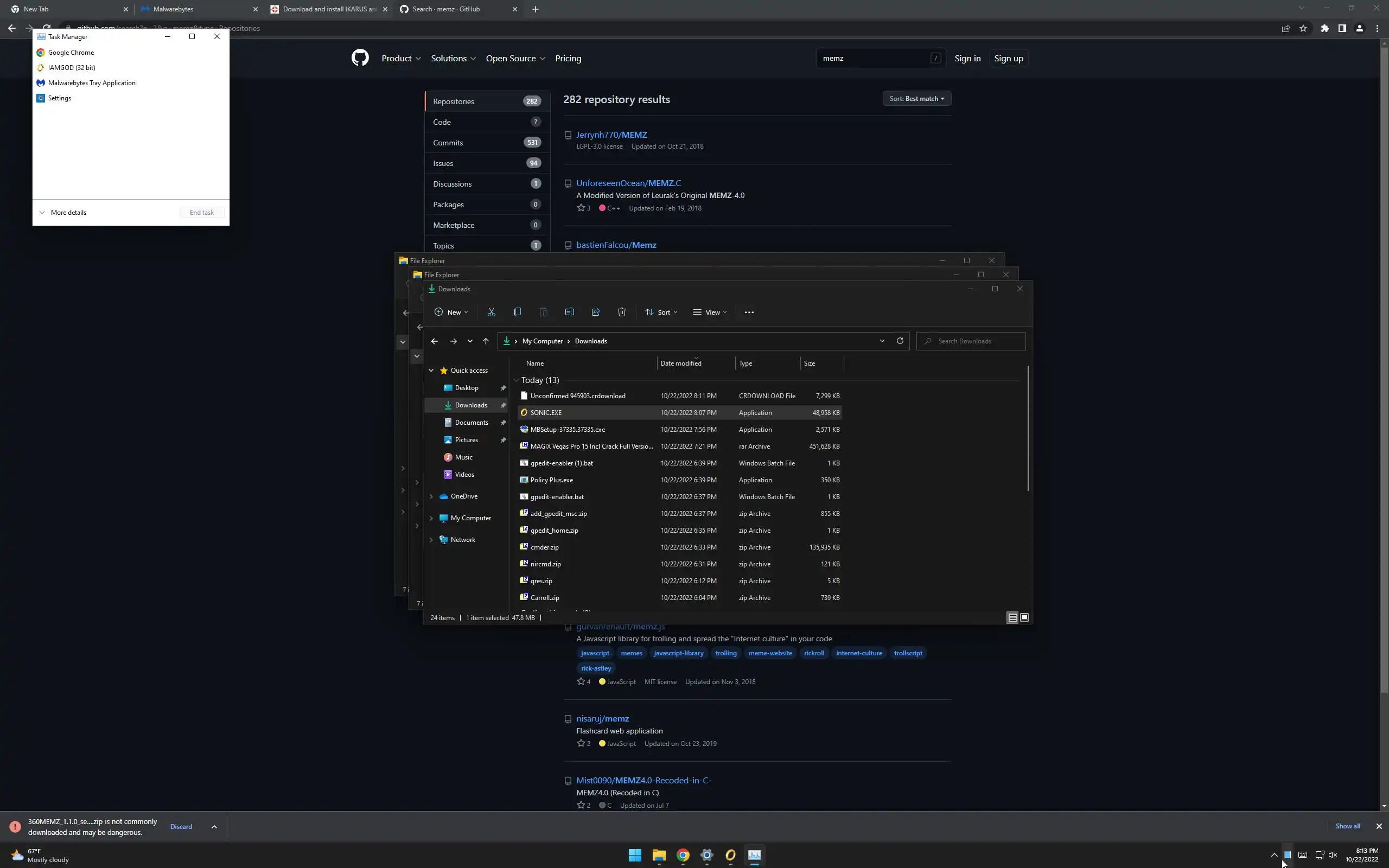Open the Jerrynh770/MEMZ repository link
The width and height of the screenshot is (1389, 868).
tap(611, 135)
